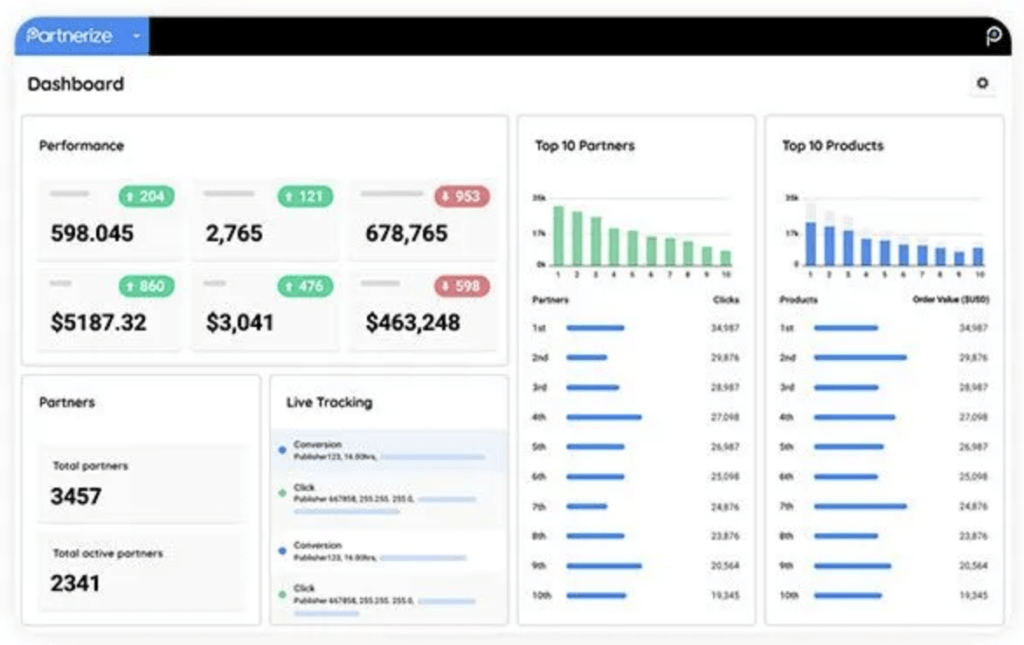Screen dimensions: 1024x645
Task: Toggle the blue Conversion status dot
Action: click(282, 450)
